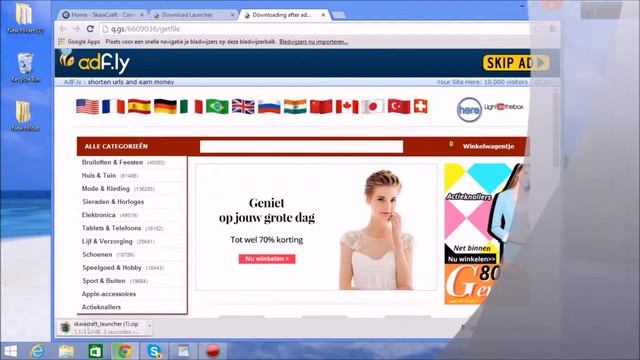Click the wedding dress banner image
This screenshot has width=640, height=360.
coord(316,227)
